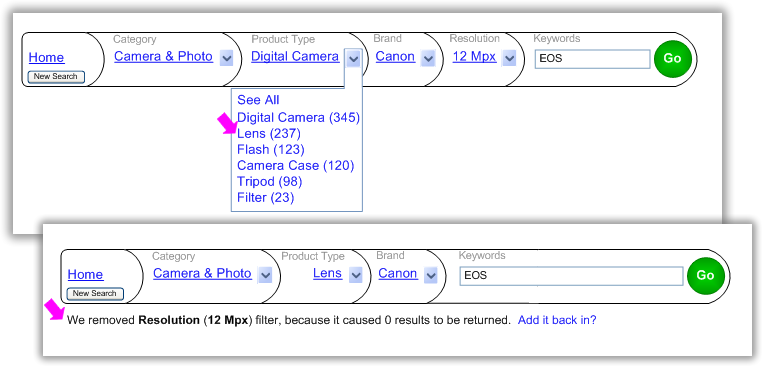Click New Search button in top breadcrumb
This screenshot has width=762, height=366.
(56, 77)
